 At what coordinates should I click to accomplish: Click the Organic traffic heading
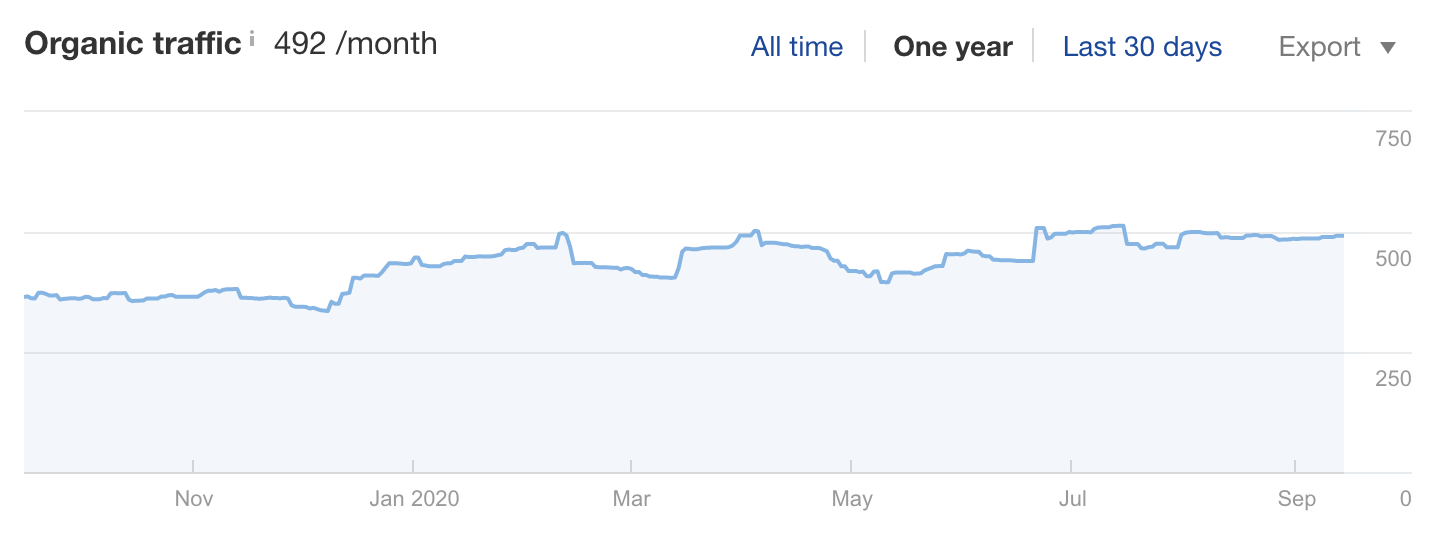click(x=133, y=44)
